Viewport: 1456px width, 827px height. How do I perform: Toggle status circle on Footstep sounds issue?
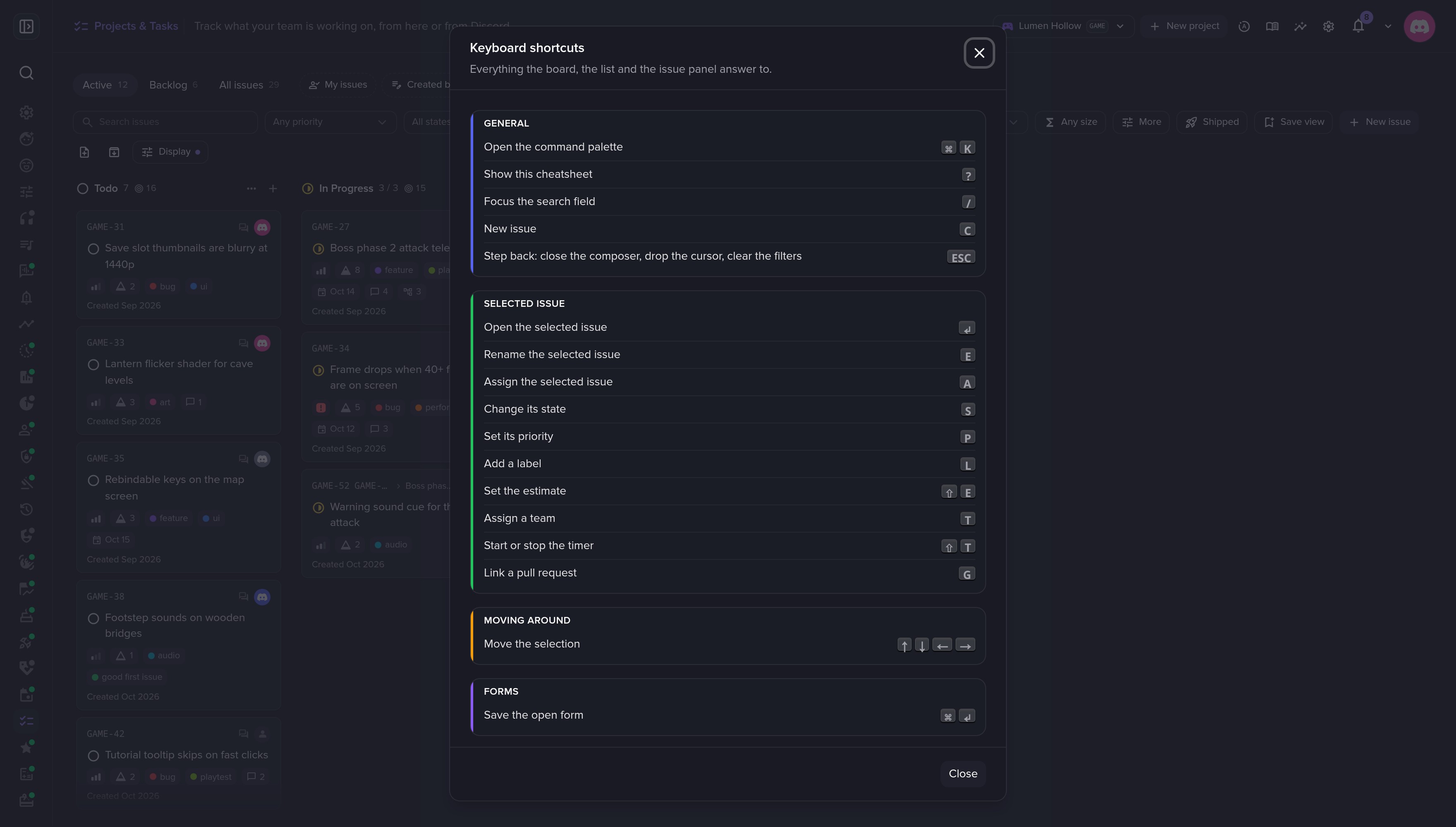click(x=94, y=619)
